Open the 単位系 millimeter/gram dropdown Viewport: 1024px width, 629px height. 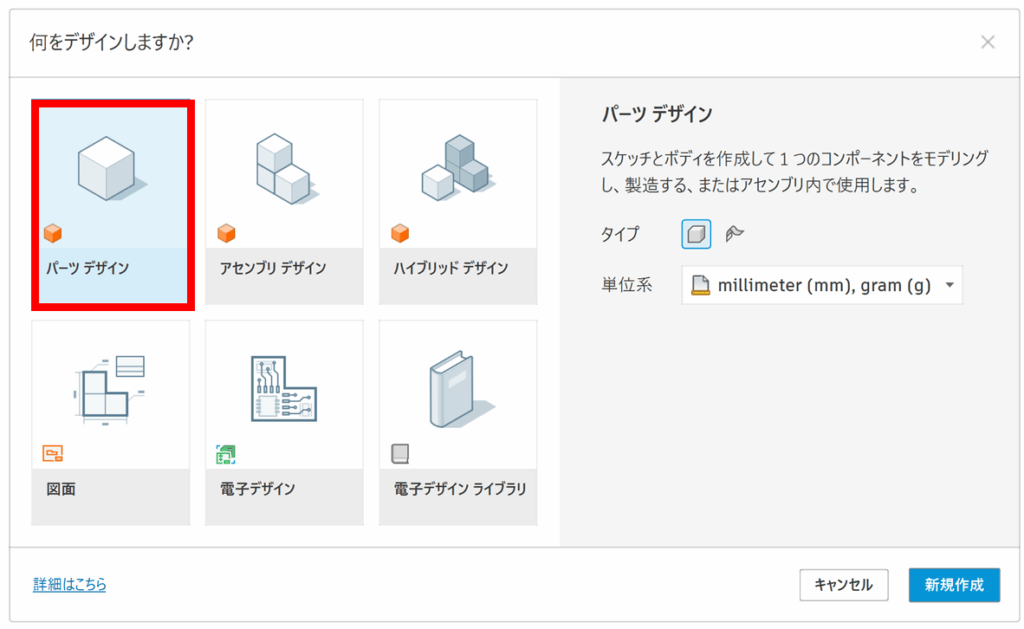click(822, 285)
